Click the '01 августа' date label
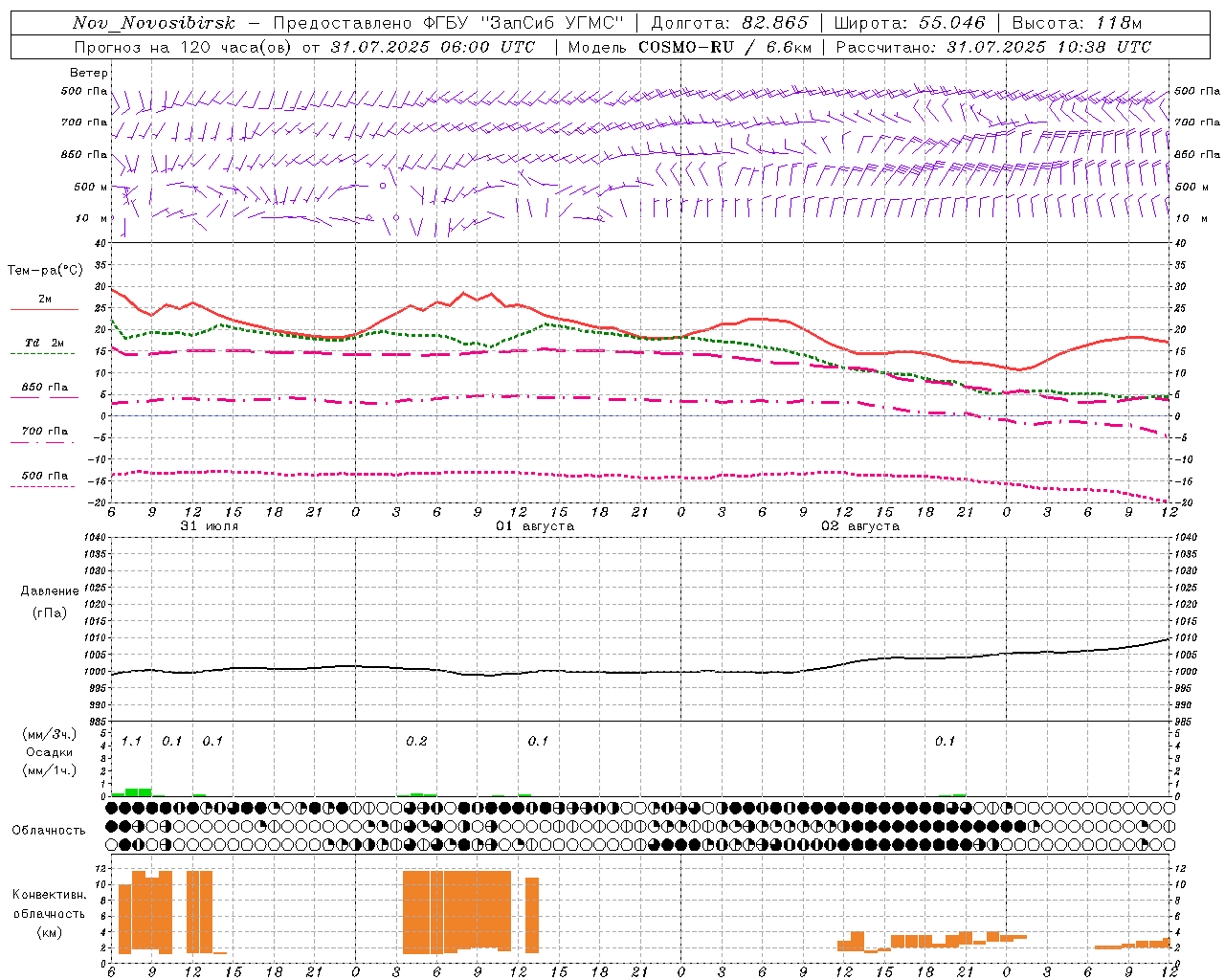The width and height of the screenshot is (1225, 980). [534, 526]
